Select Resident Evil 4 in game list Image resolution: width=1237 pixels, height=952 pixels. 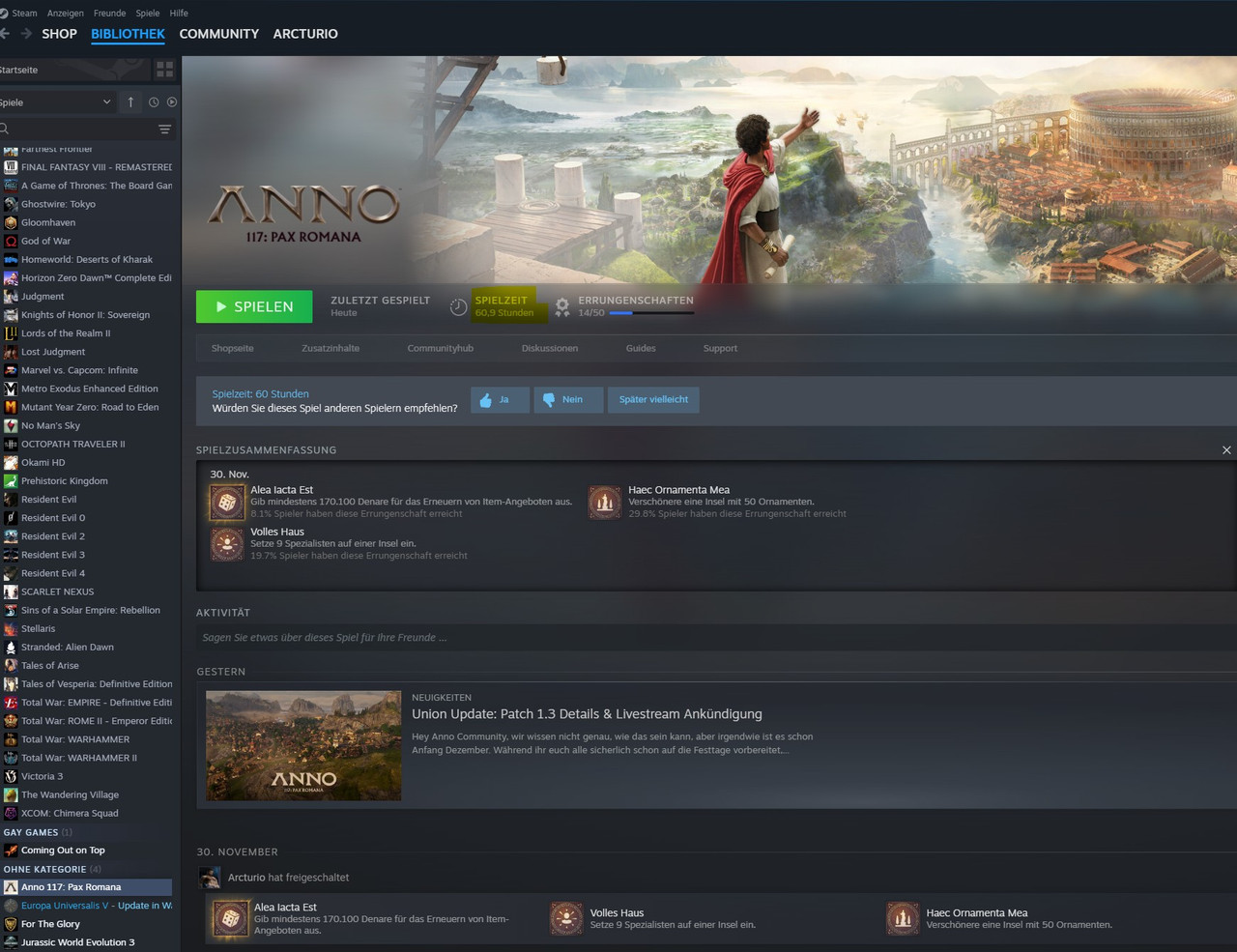tap(86, 573)
